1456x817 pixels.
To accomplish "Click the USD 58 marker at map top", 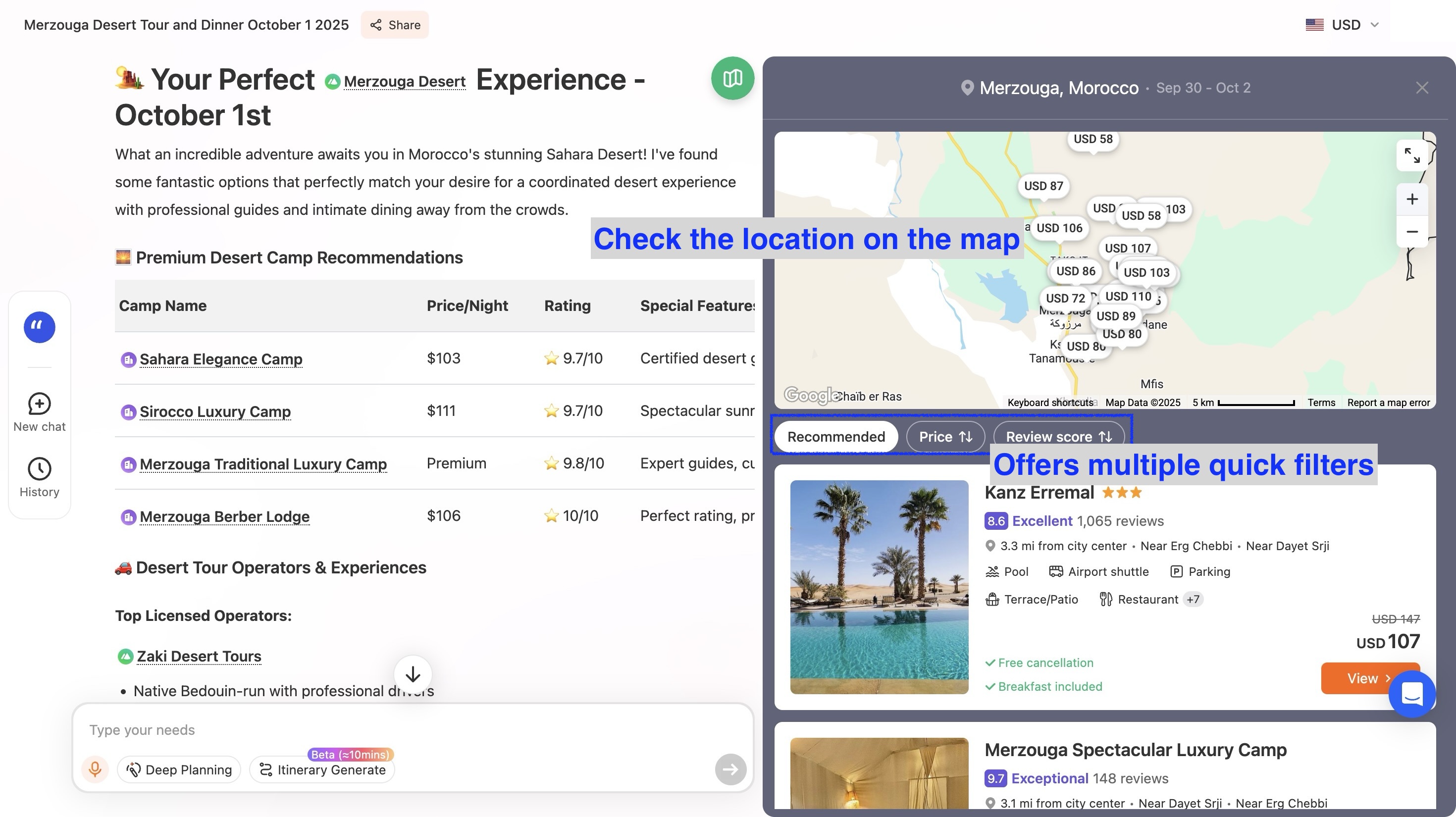I will tap(1092, 140).
